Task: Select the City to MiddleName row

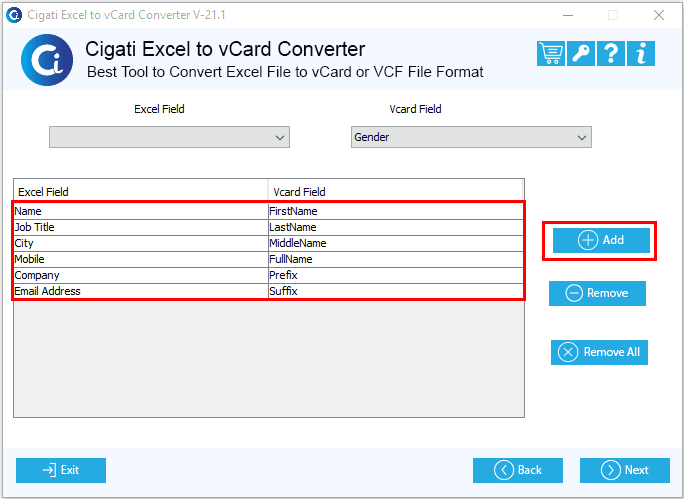Action: (268, 243)
